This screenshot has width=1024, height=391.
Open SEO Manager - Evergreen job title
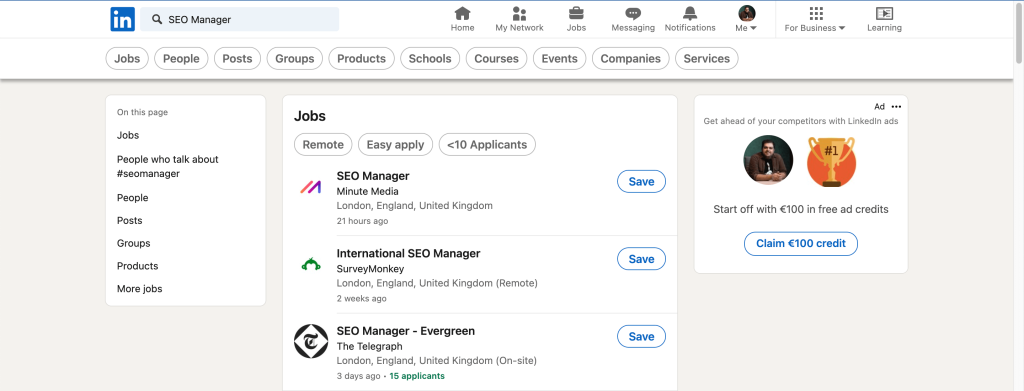coord(406,331)
